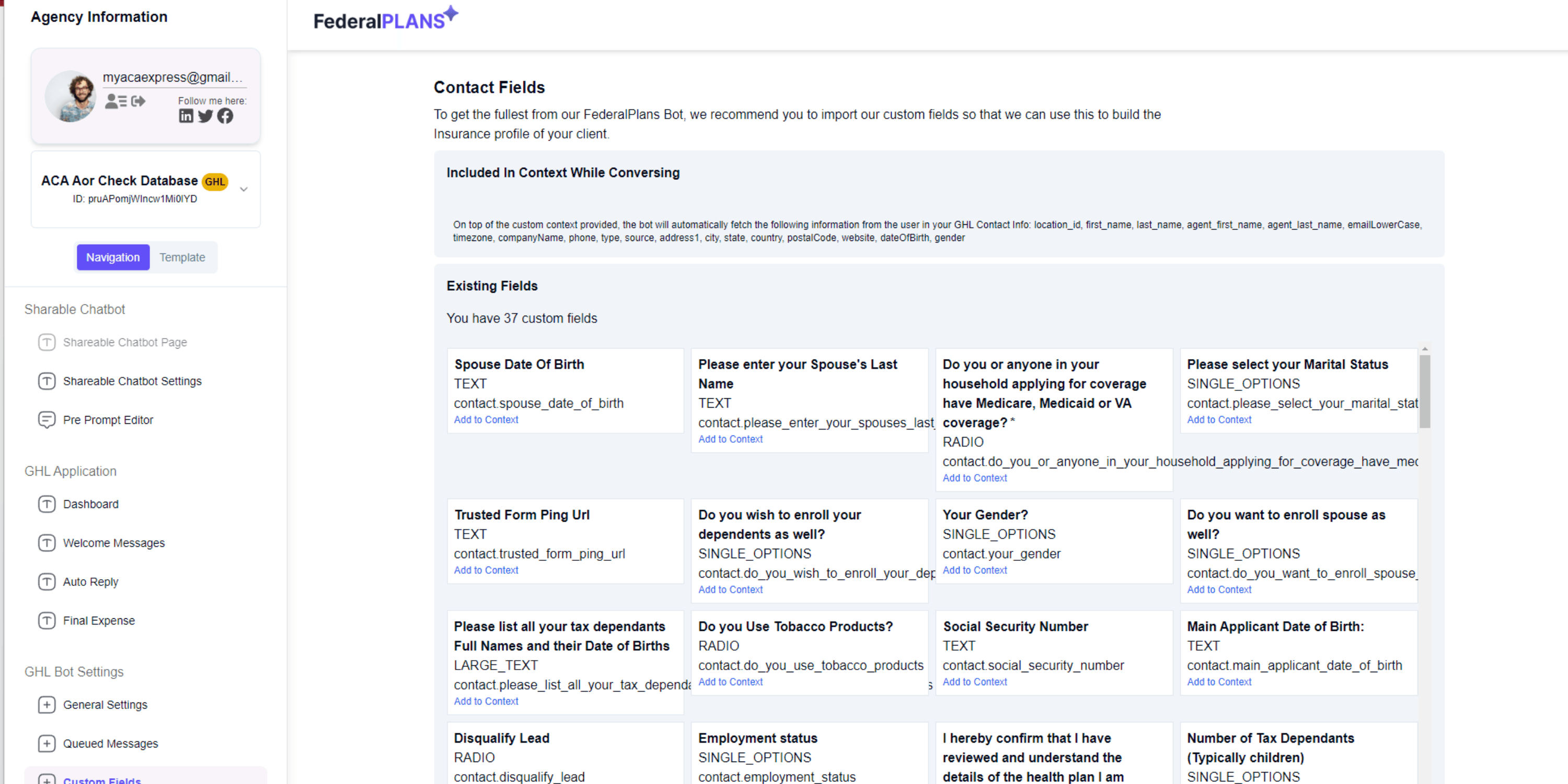Click the contact.social_security_number key
This screenshot has width=1568, height=784.
pyautogui.click(x=1033, y=665)
